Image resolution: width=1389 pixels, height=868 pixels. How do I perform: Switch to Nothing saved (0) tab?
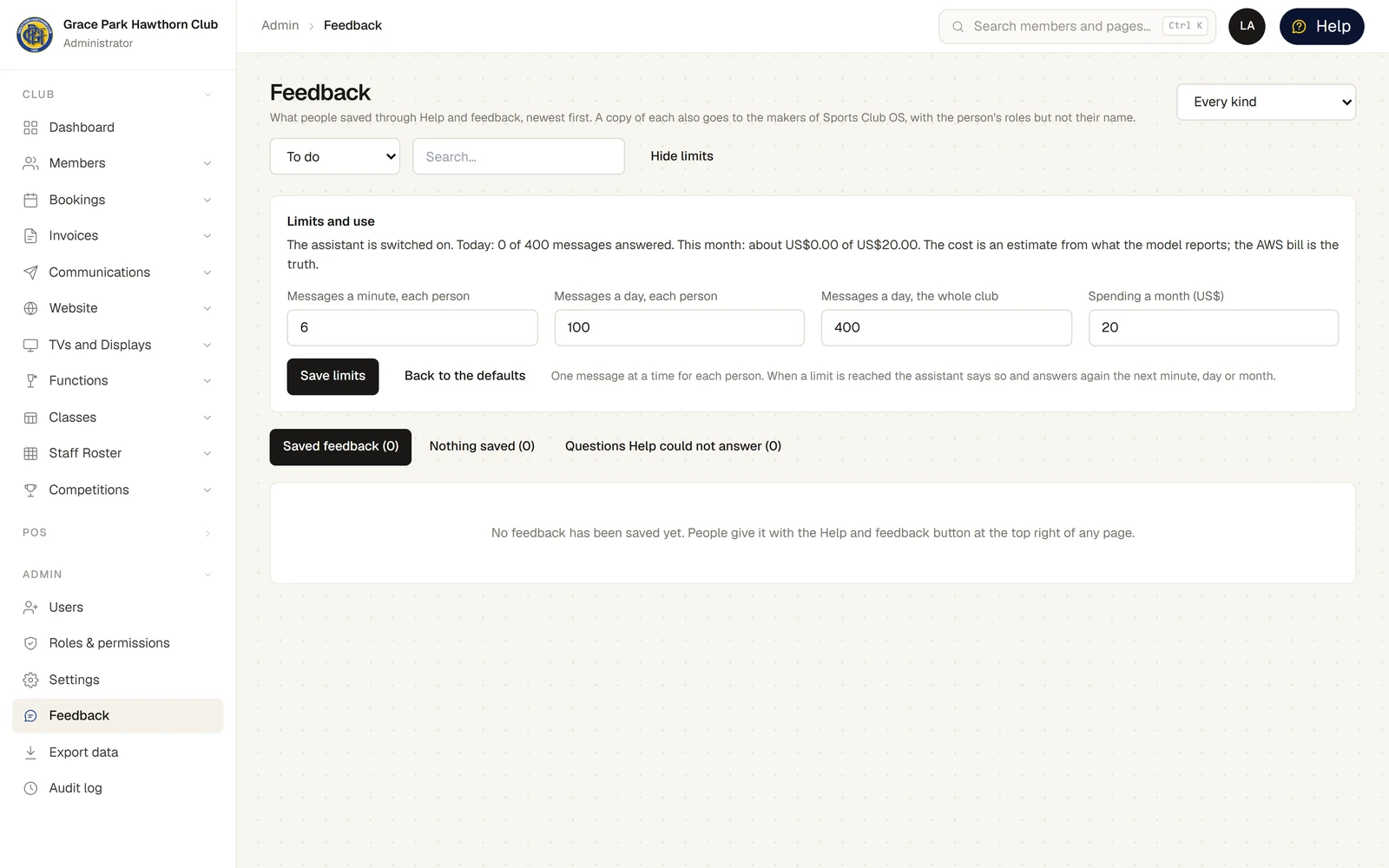coord(482,447)
